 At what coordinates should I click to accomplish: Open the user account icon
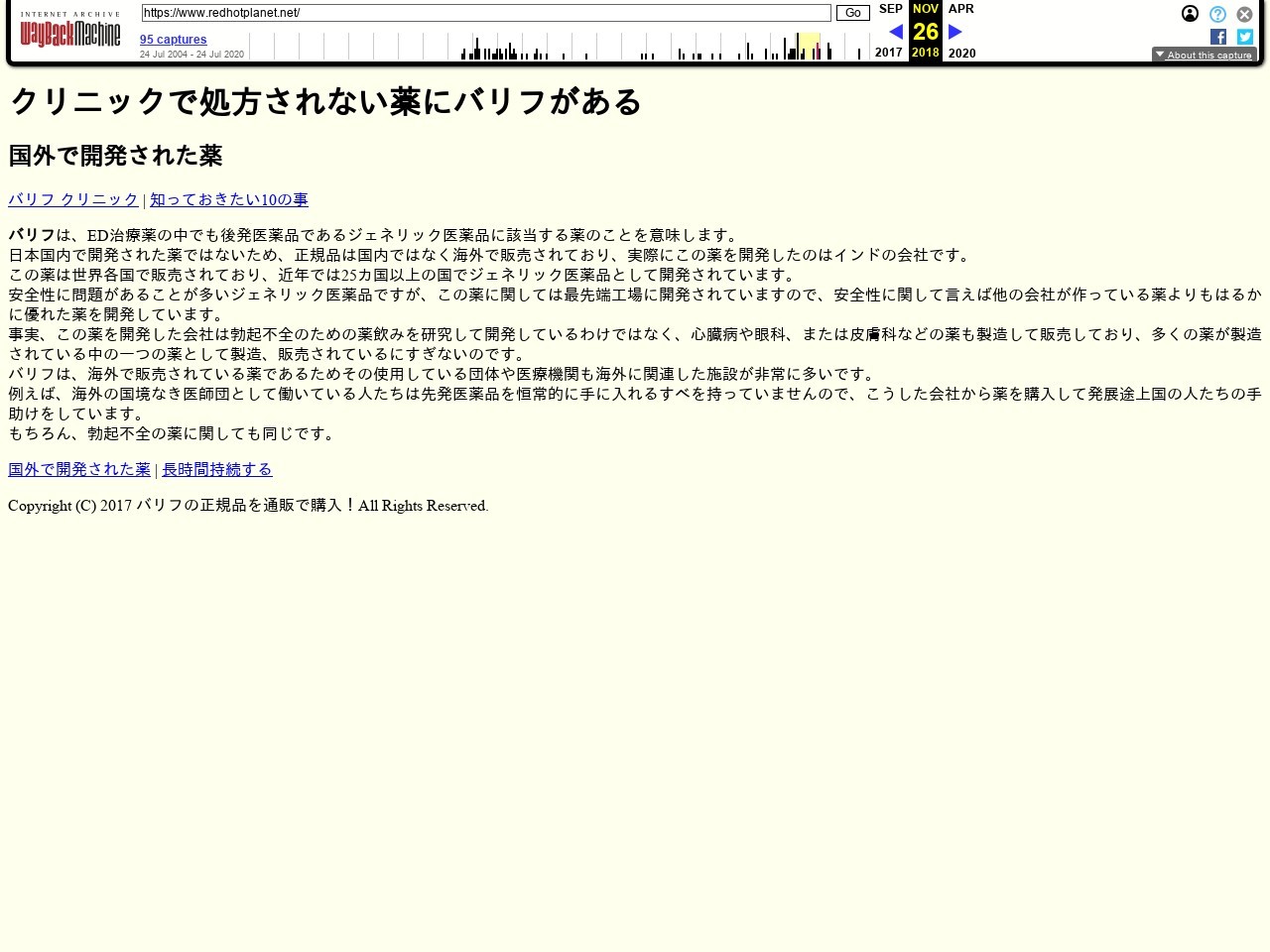click(x=1190, y=14)
